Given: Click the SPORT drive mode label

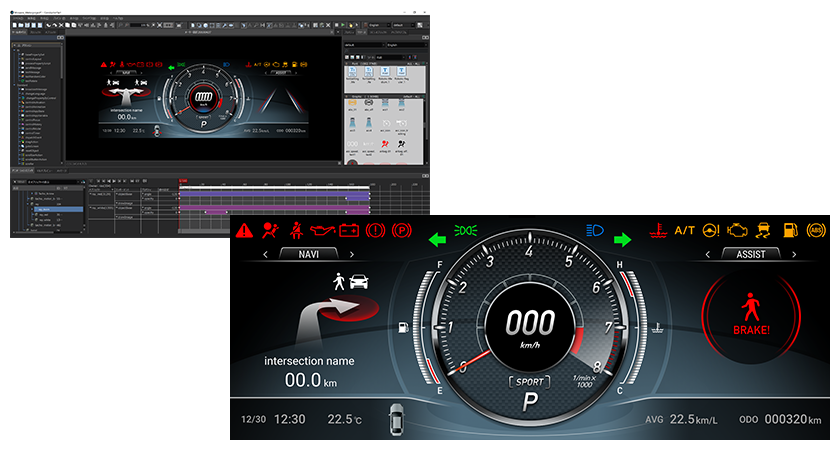Looking at the screenshot, I should click(x=530, y=382).
